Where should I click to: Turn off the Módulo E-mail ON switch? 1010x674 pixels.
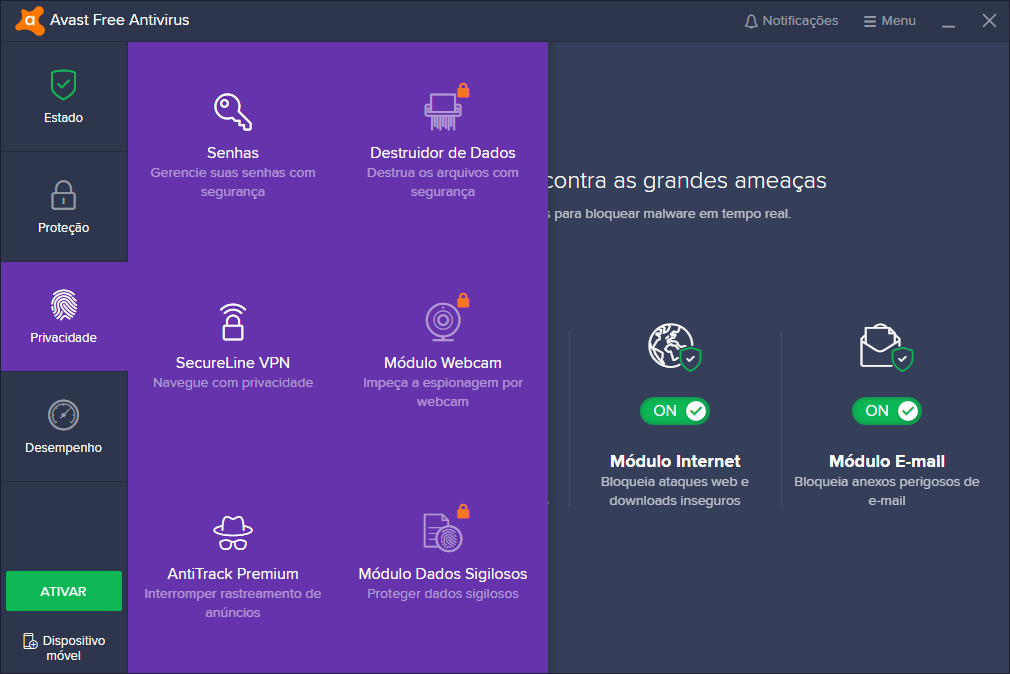tap(886, 410)
